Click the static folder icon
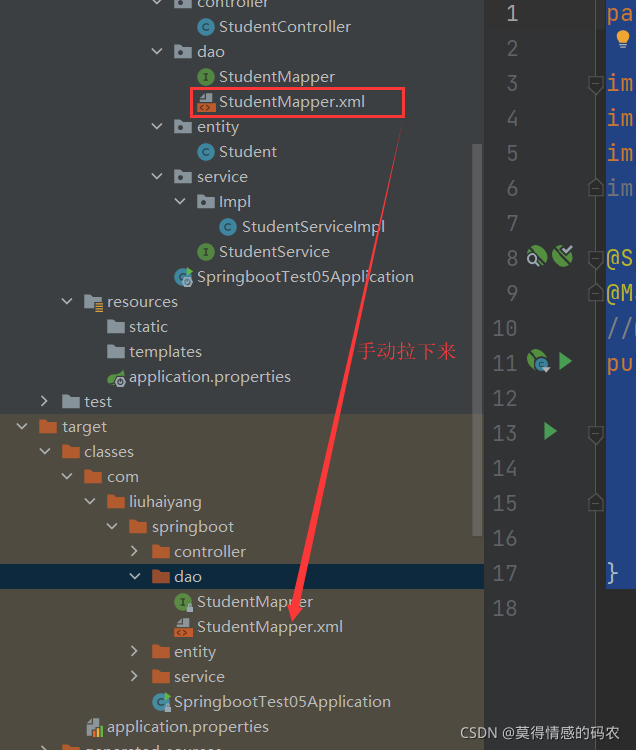The image size is (636, 750). click(x=116, y=327)
